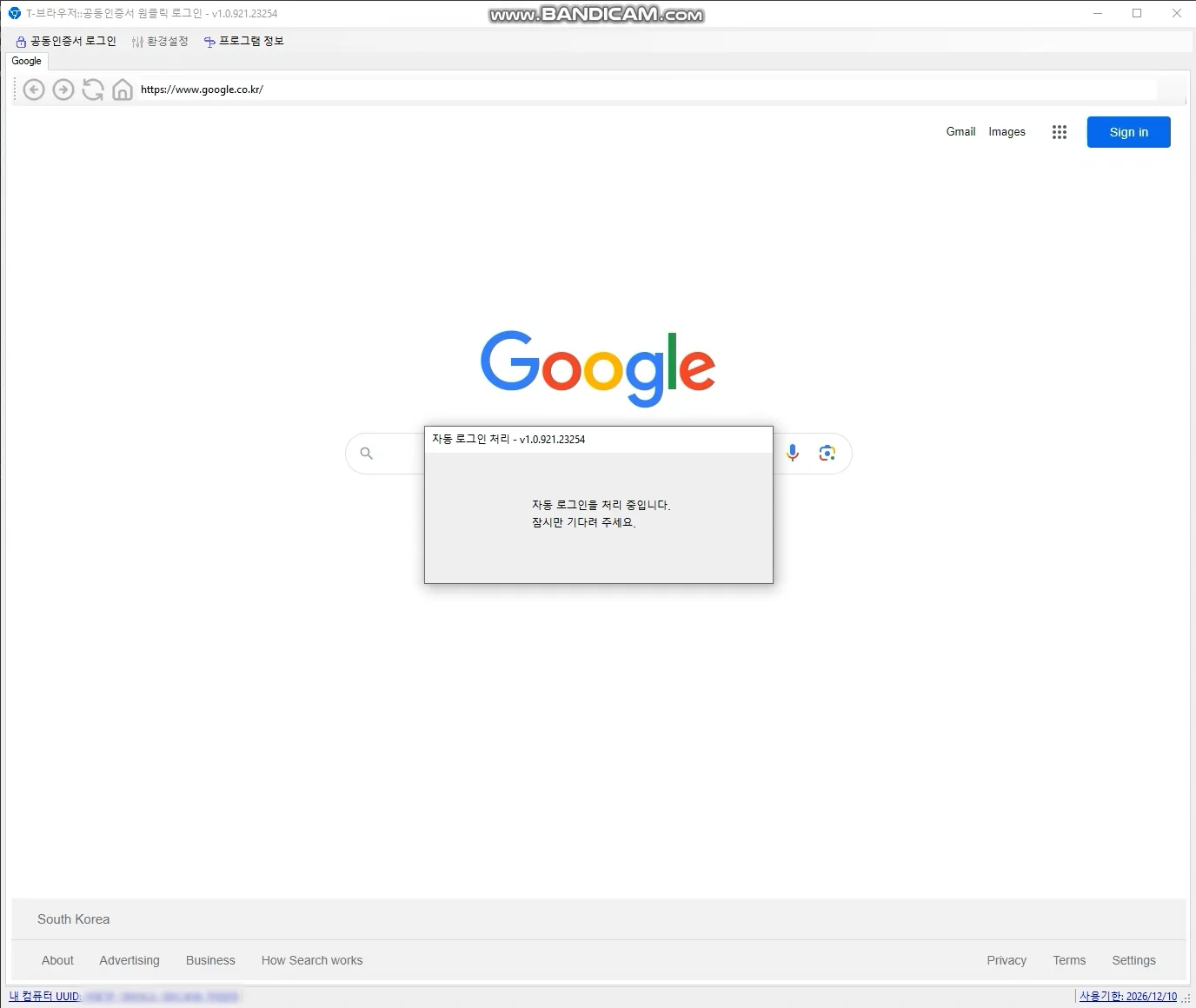This screenshot has height=1008, width=1196.
Task: Open the Gmail link
Action: [960, 132]
